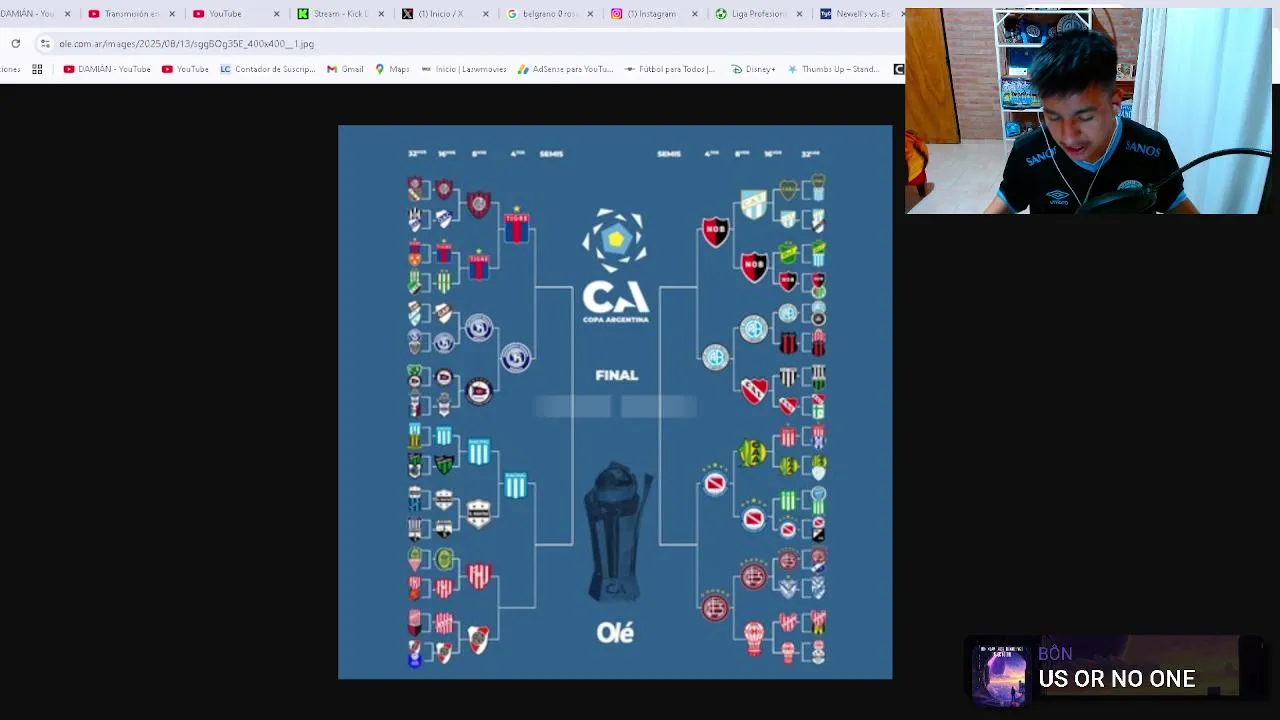Image resolution: width=1280 pixels, height=720 pixels.
Task: Click the Copa Argentina logo in bracket
Action: pos(616,266)
